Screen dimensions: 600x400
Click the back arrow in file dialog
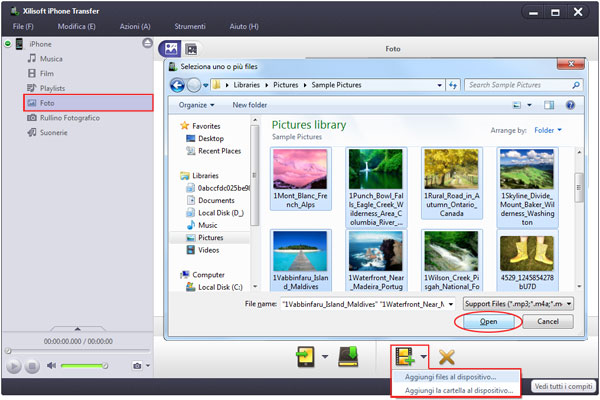click(178, 85)
